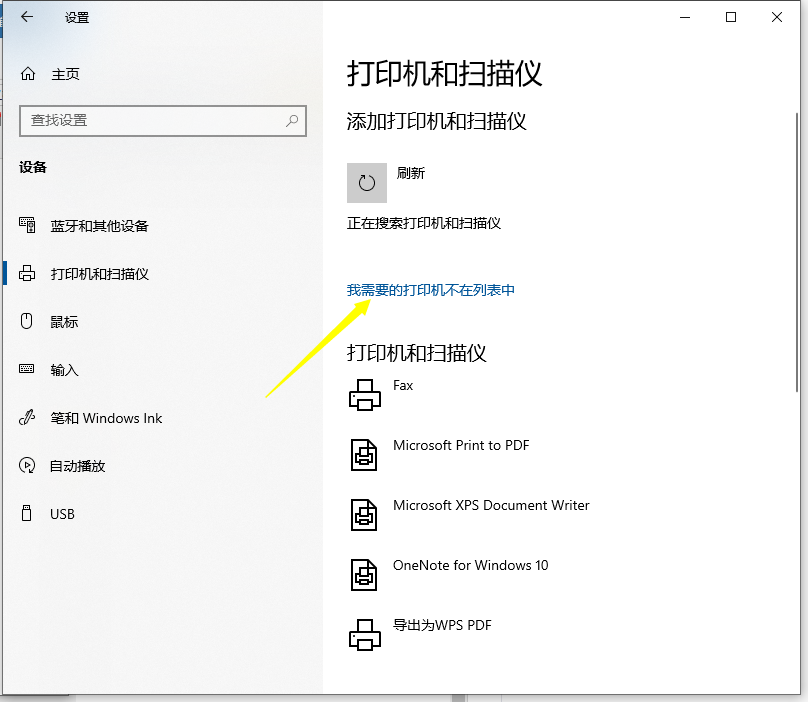This screenshot has width=808, height=702.
Task: Click the 导出为WPS PDF printer icon
Action: coord(365,634)
